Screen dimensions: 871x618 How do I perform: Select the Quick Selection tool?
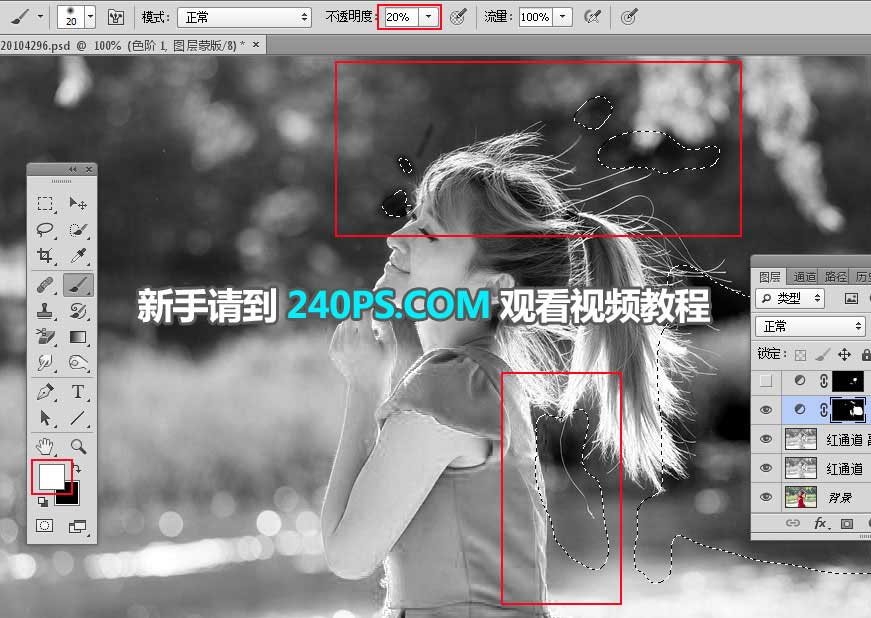click(78, 229)
